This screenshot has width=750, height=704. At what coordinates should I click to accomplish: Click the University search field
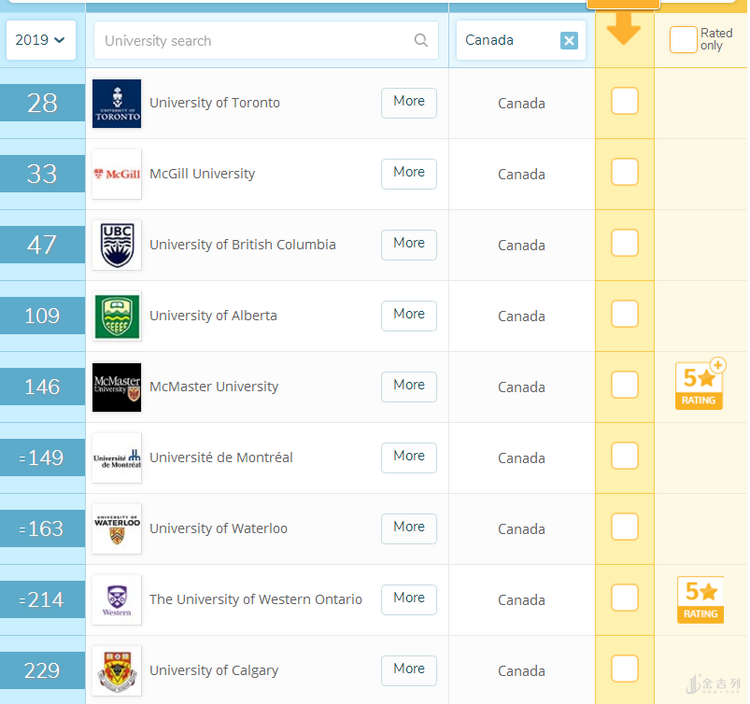(x=265, y=41)
